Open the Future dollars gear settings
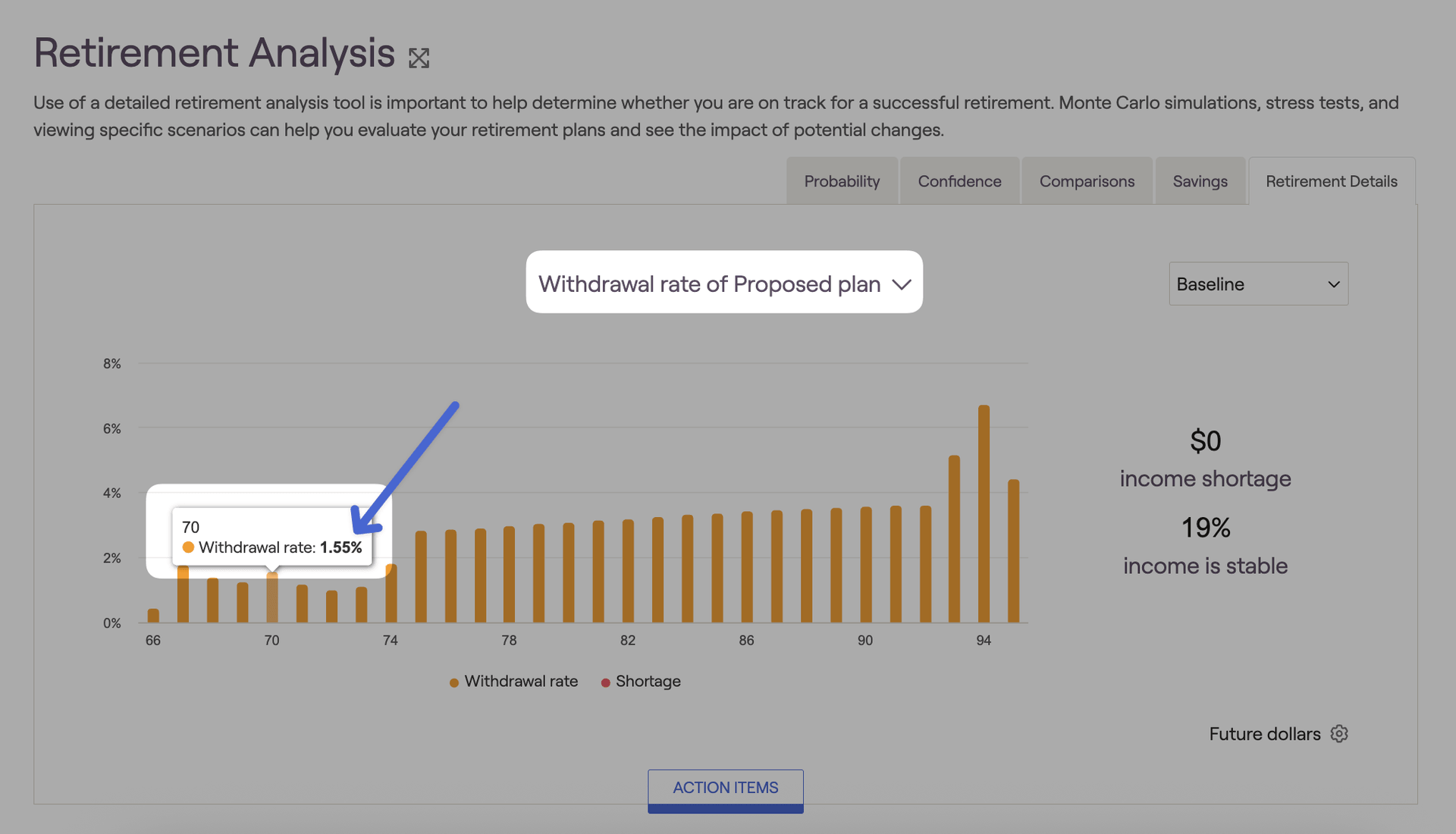 [x=1339, y=734]
